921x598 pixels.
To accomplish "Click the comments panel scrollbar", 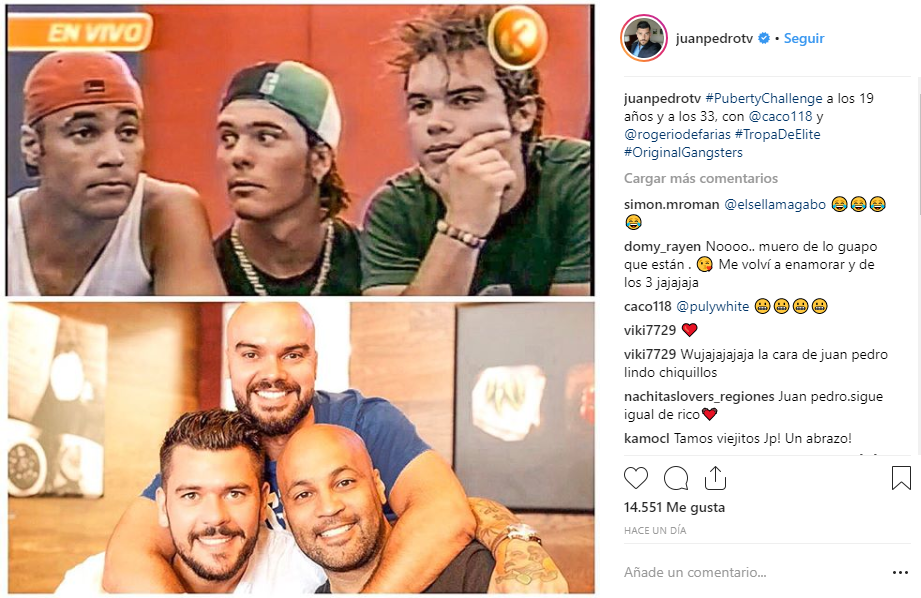I will click(917, 266).
